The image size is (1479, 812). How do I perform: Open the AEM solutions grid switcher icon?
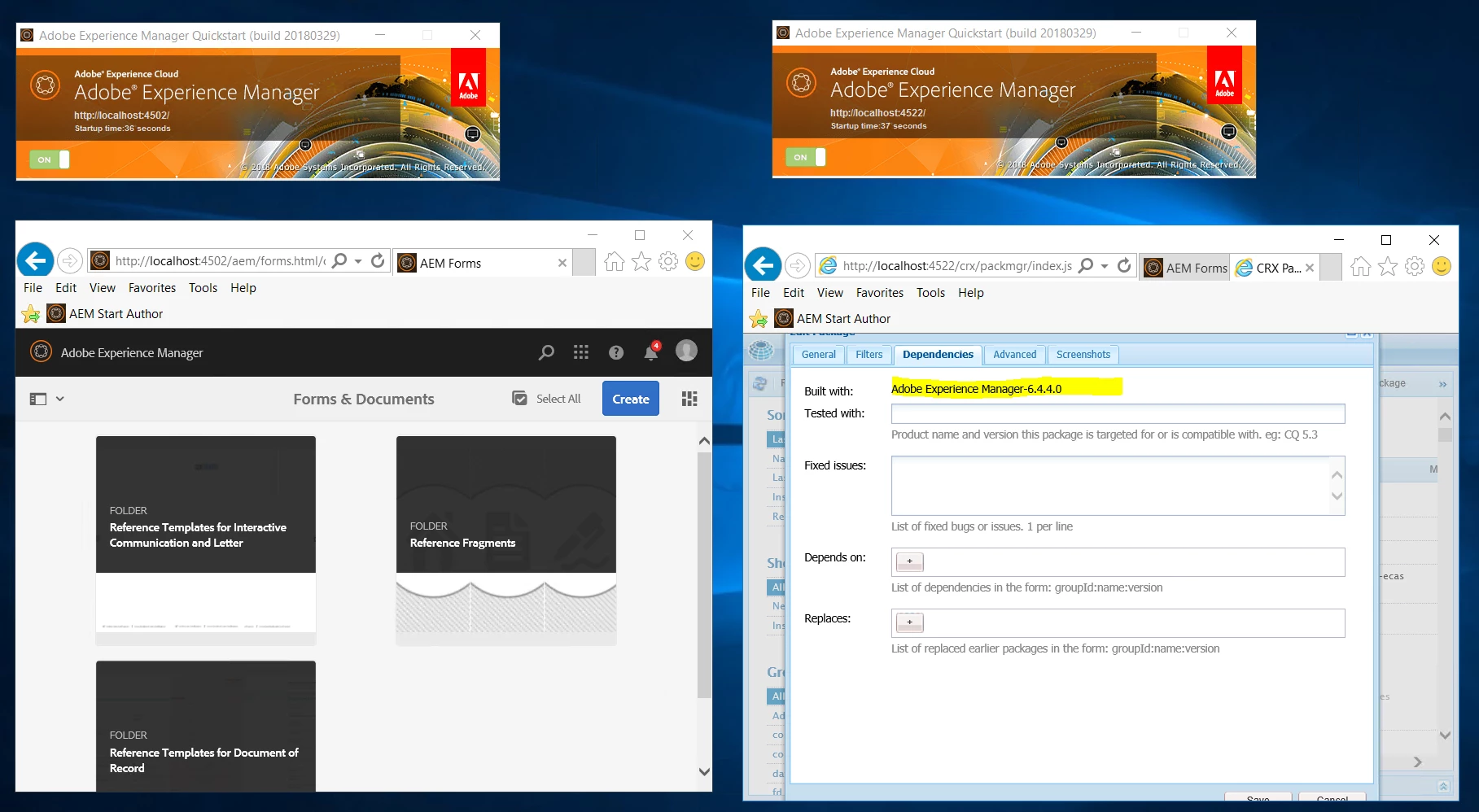click(581, 352)
